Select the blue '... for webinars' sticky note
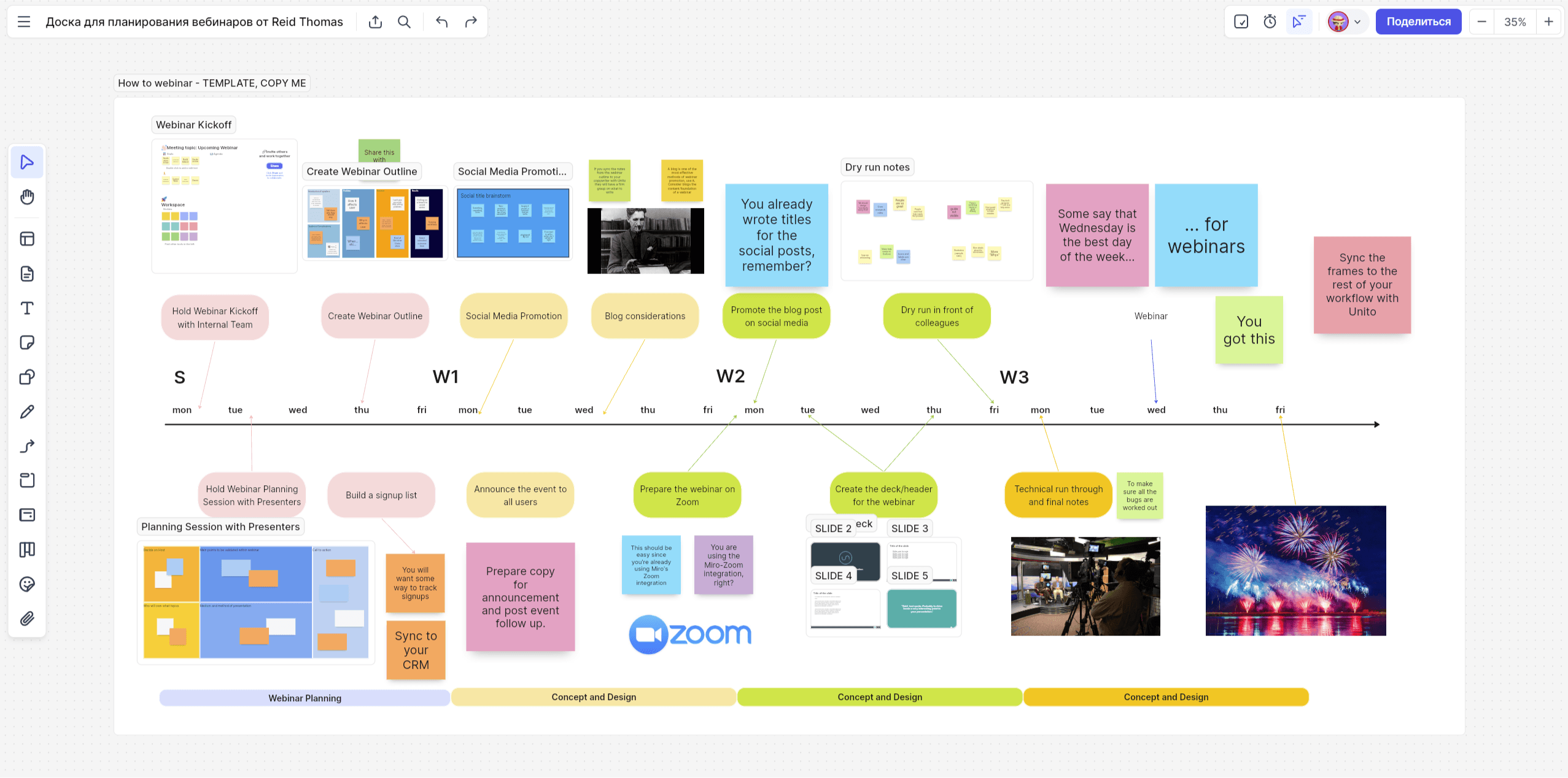Screen dimensions: 1568x778 point(1206,236)
